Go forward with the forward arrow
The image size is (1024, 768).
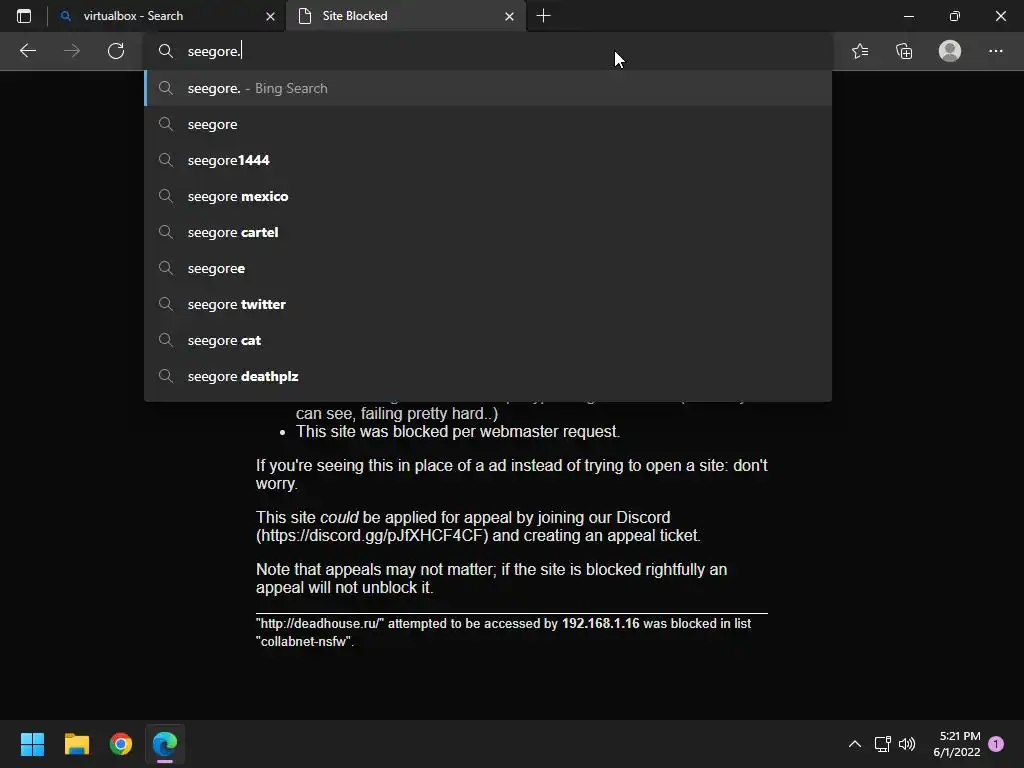click(x=72, y=51)
